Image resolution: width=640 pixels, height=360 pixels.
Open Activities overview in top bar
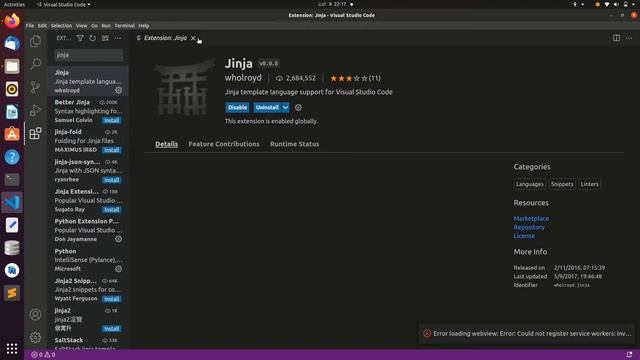(x=14, y=4)
